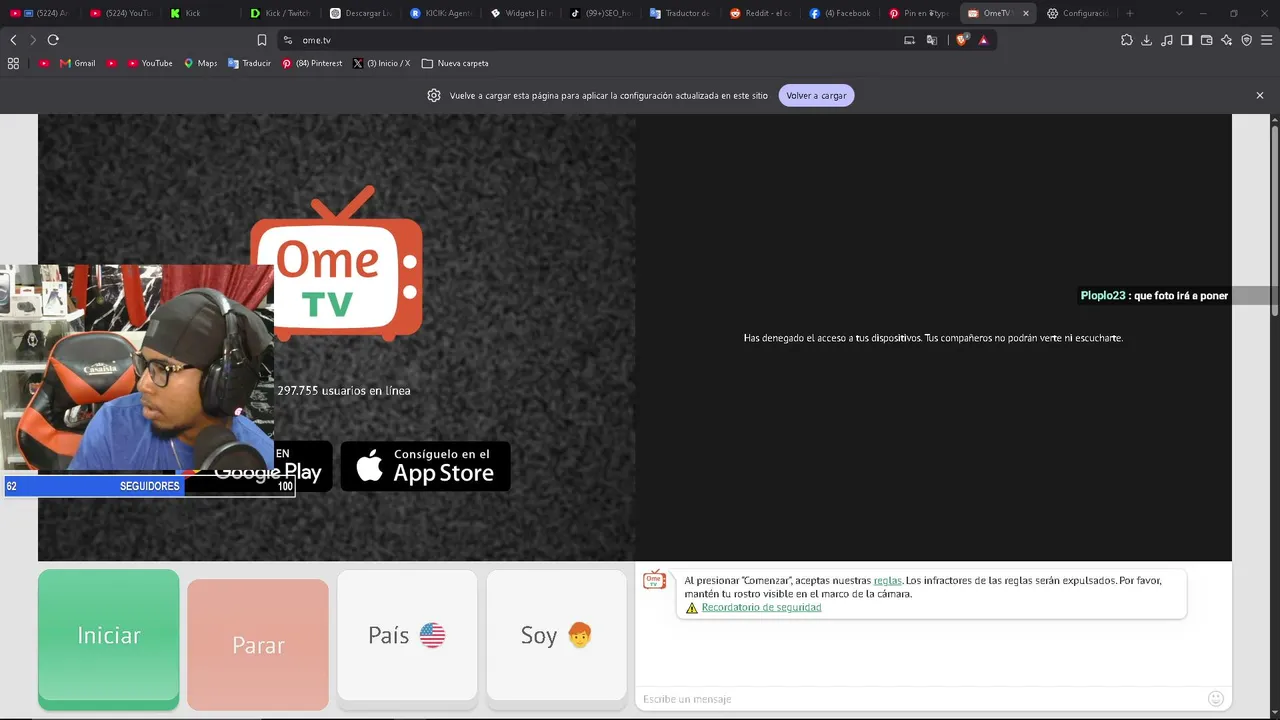Close the OmeTV tab
Viewport: 1280px width, 720px height.
[1025, 13]
